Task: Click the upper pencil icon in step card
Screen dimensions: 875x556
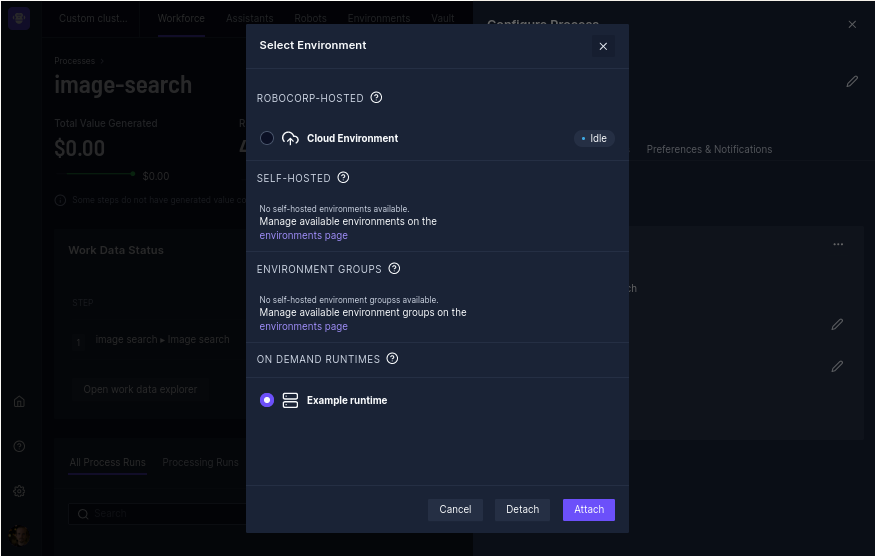Action: [837, 324]
